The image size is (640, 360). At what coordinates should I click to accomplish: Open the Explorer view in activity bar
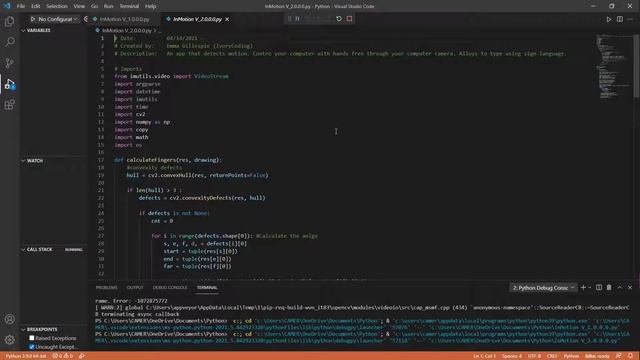(x=9, y=21)
